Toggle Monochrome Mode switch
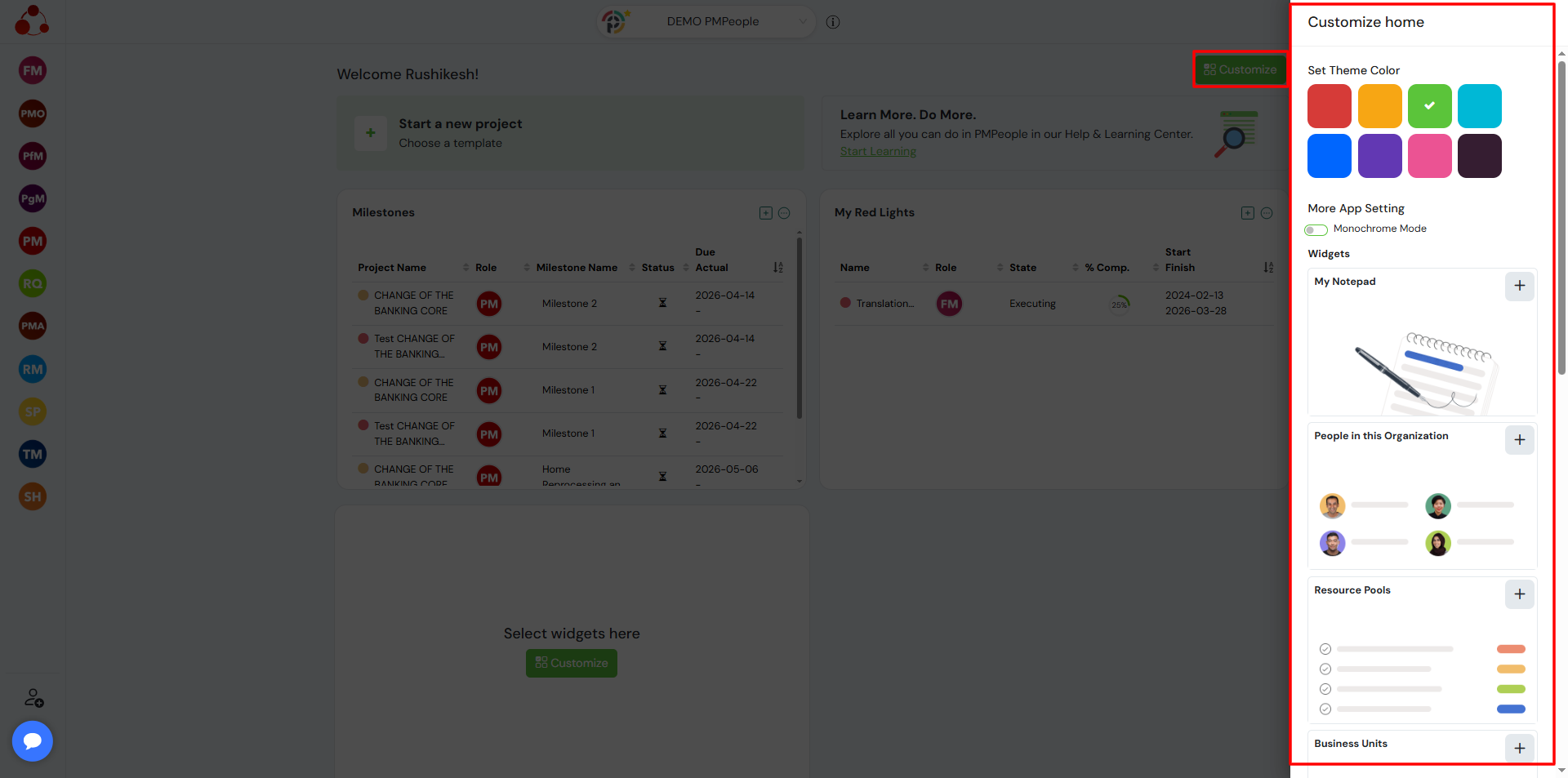 point(1316,229)
